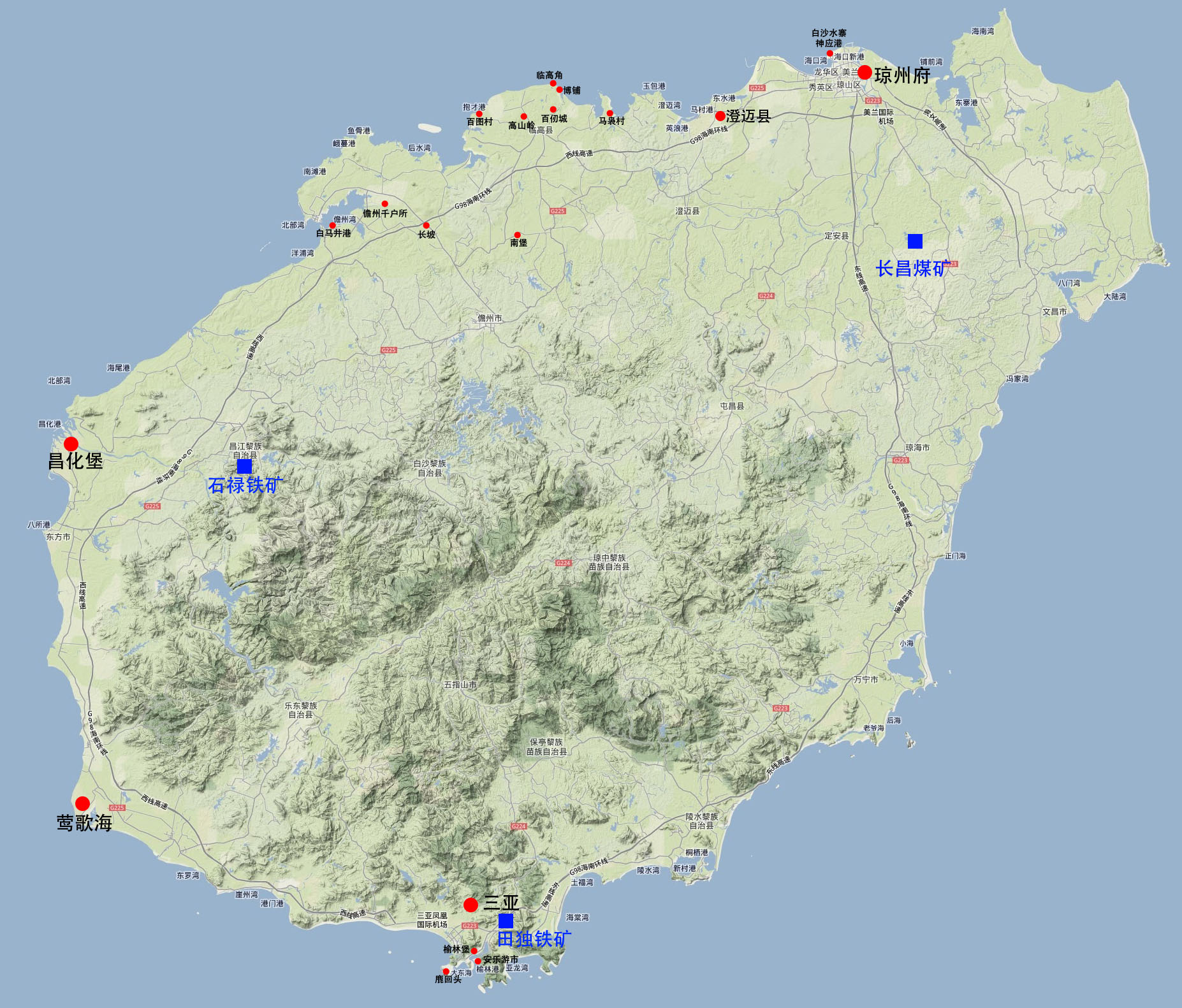The height and width of the screenshot is (1008, 1182).
Task: Select the blue square marking 田独铁矿
Action: [x=506, y=921]
